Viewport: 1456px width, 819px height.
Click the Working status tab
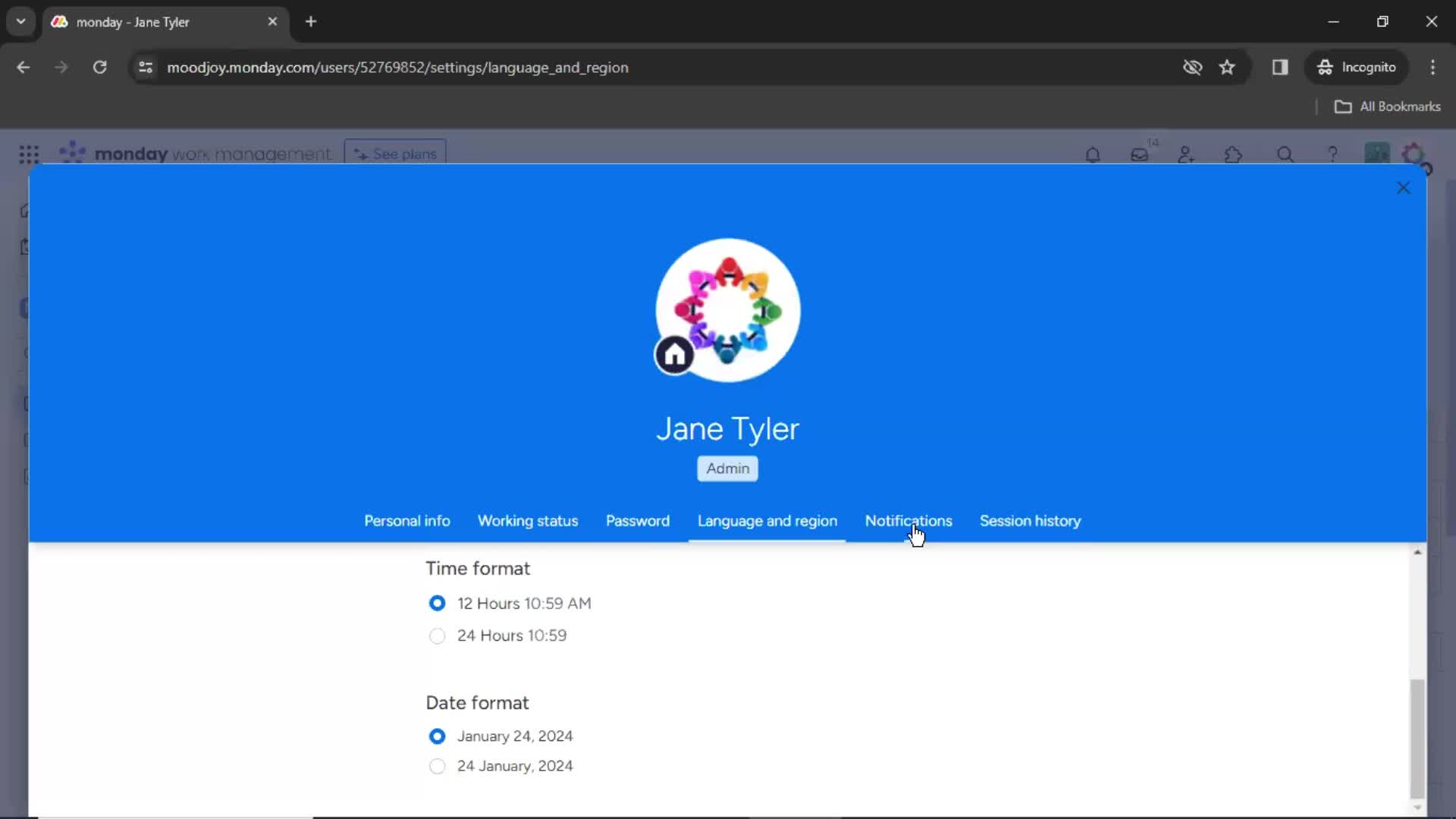pyautogui.click(x=527, y=520)
